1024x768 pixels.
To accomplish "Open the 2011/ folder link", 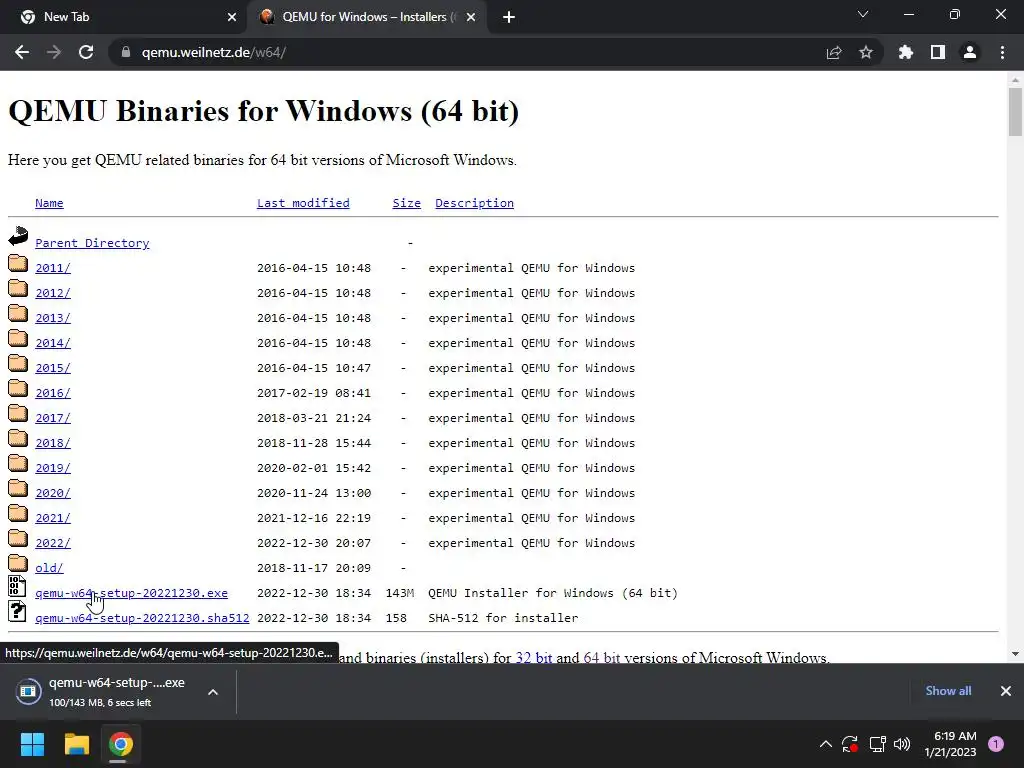I will [53, 268].
